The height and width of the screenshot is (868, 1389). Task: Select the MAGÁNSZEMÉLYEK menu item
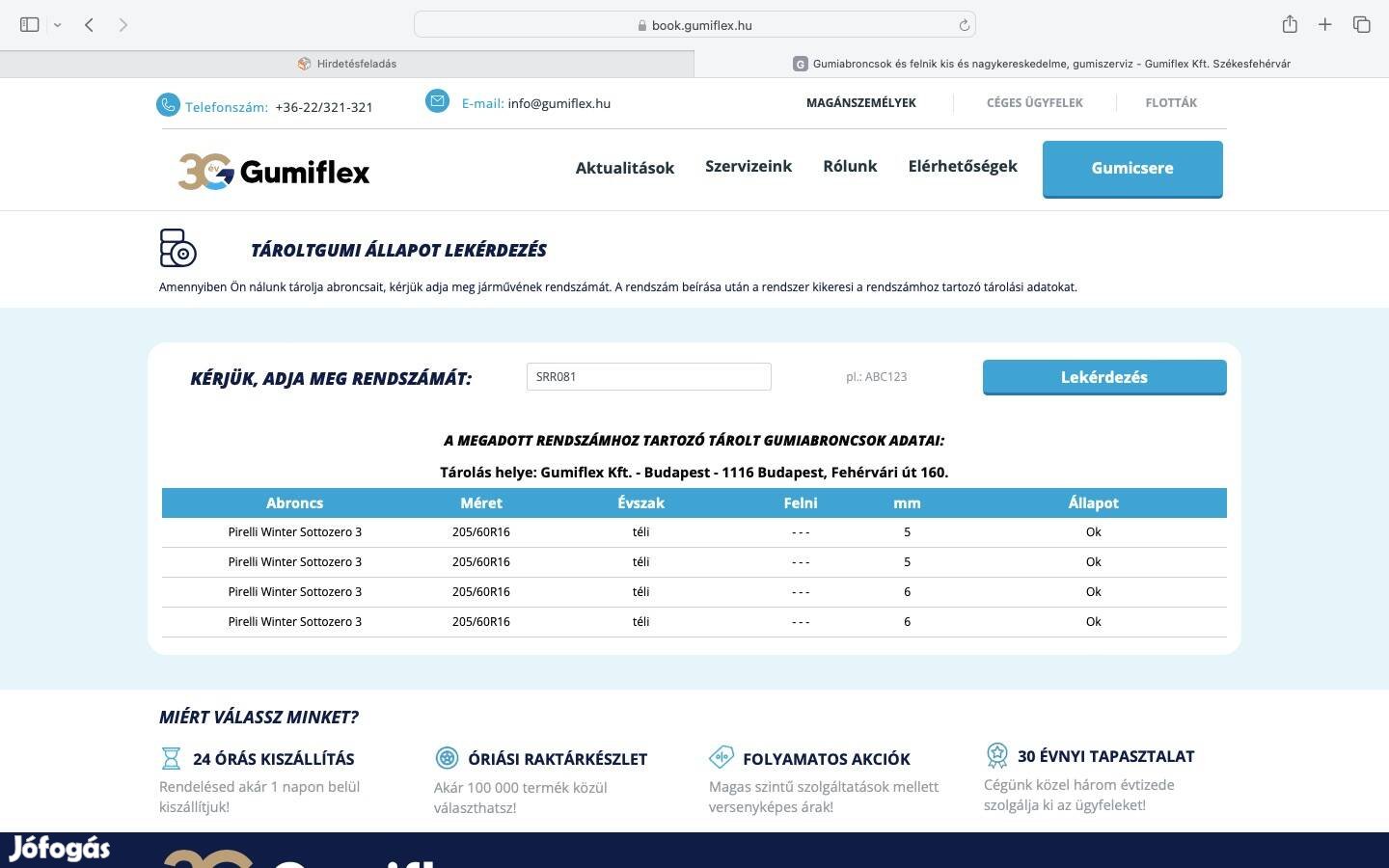click(861, 102)
